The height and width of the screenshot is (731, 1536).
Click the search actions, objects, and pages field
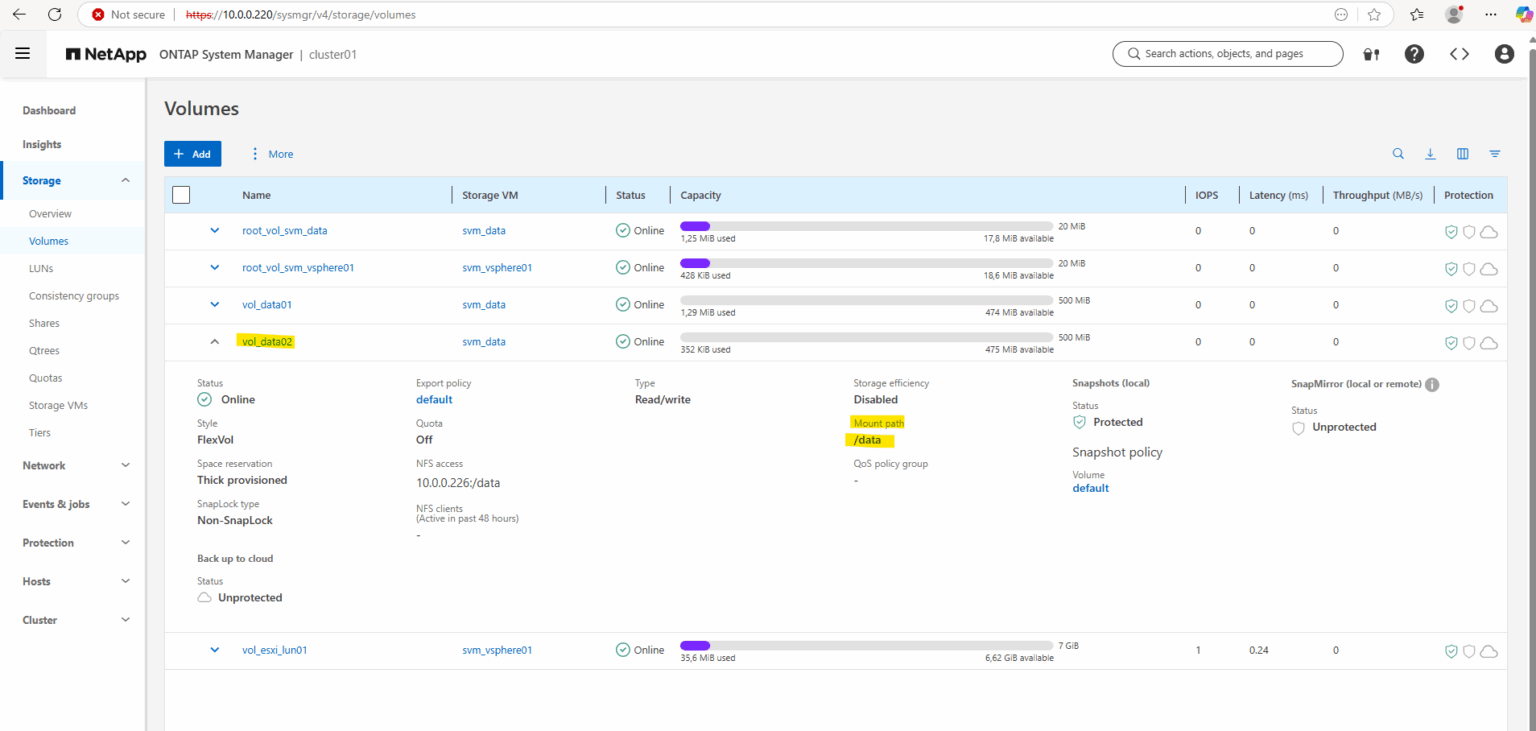click(x=1227, y=54)
